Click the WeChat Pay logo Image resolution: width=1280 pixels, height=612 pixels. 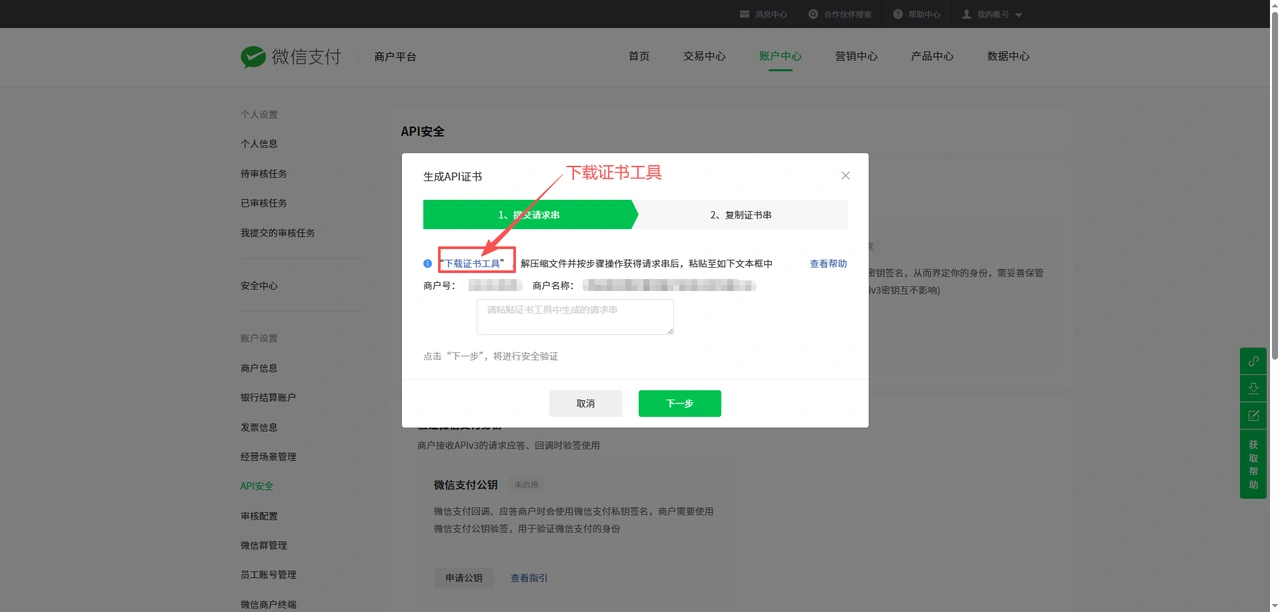(x=291, y=56)
